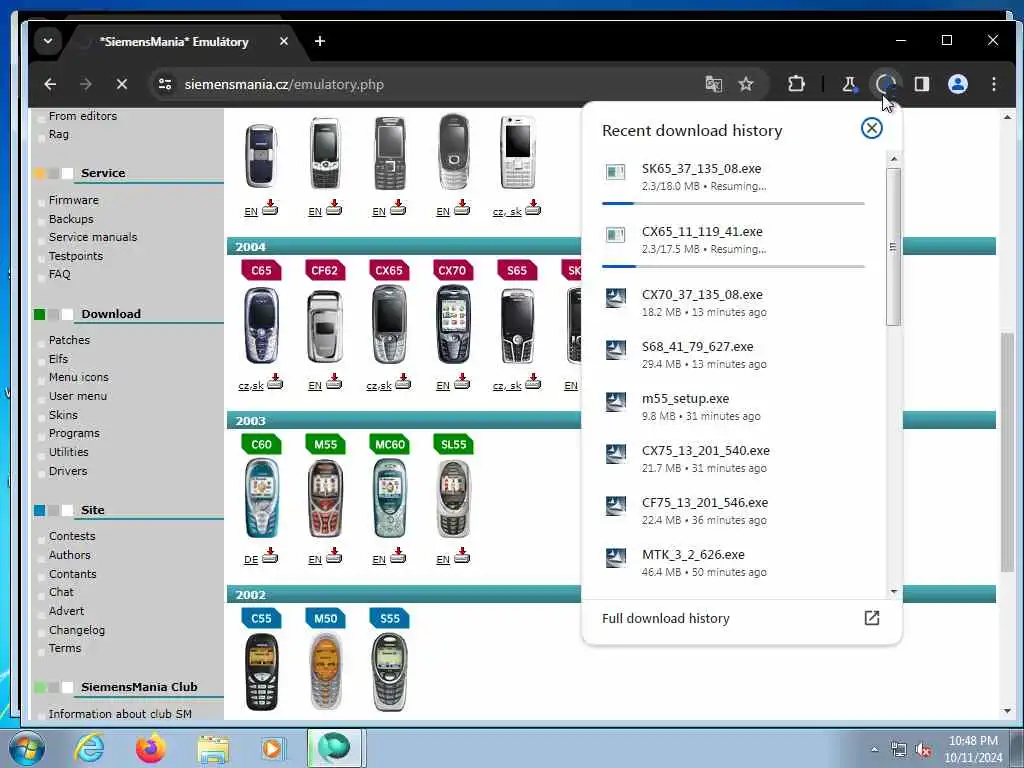Bookmark this page with star icon
Image resolution: width=1024 pixels, height=768 pixels.
click(746, 84)
